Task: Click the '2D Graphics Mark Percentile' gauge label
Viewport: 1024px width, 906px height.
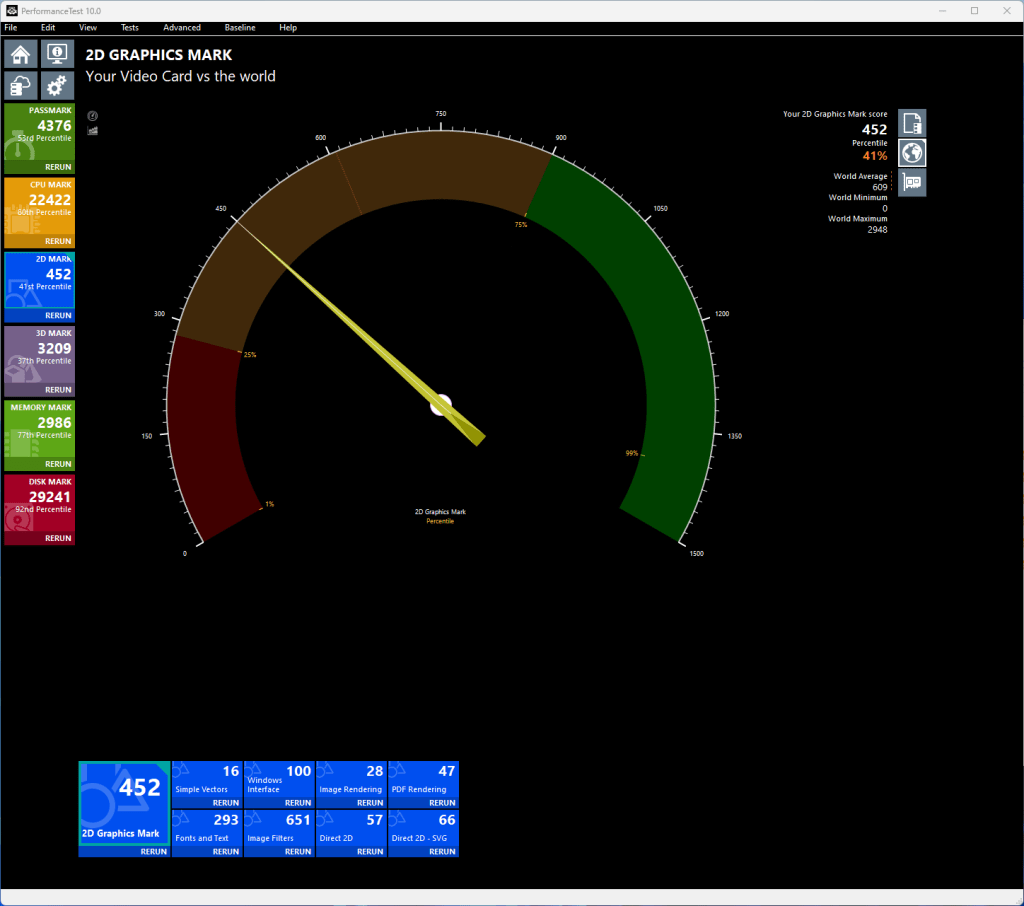Action: pos(440,516)
